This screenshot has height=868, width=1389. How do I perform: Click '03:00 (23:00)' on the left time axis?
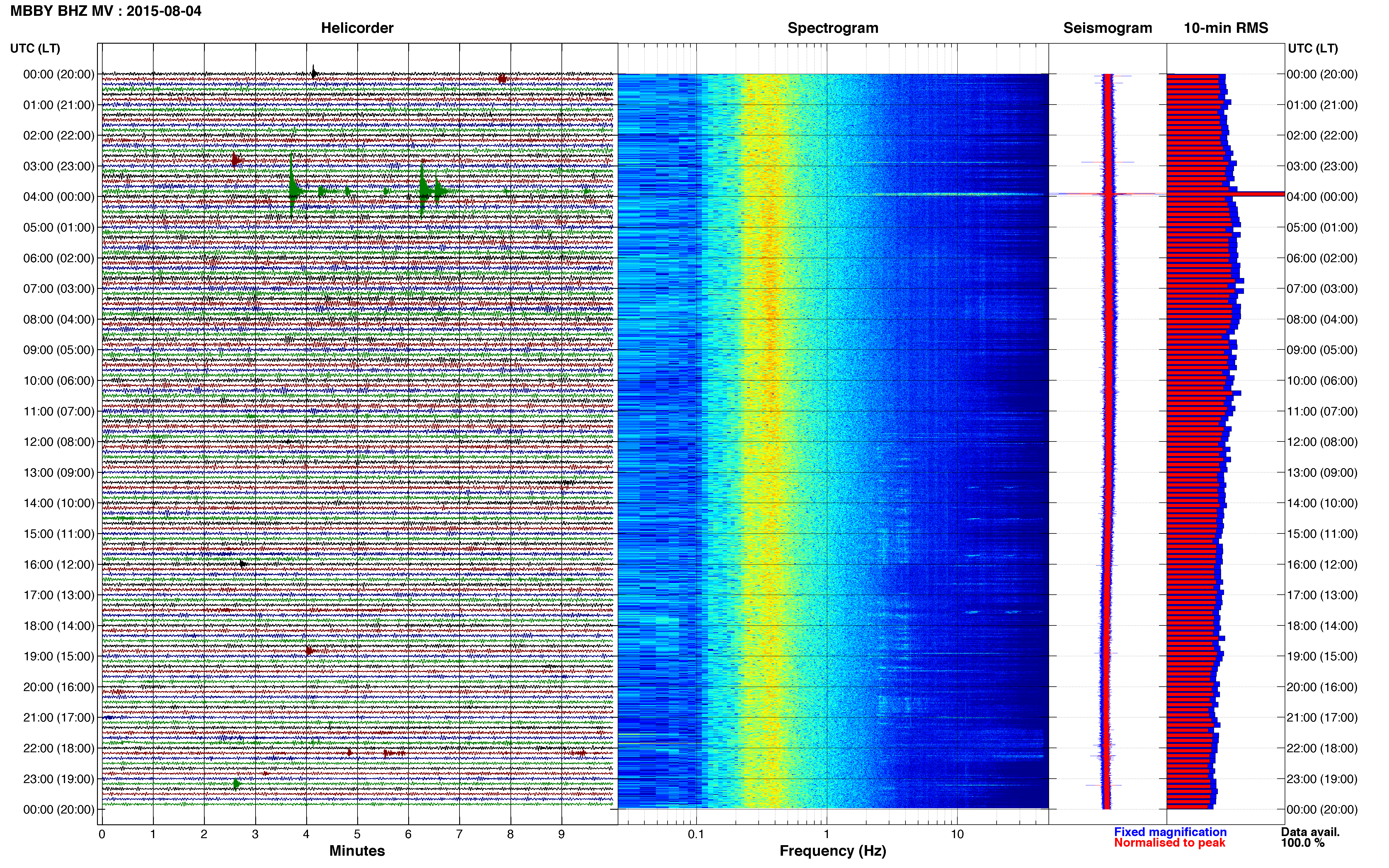click(59, 166)
